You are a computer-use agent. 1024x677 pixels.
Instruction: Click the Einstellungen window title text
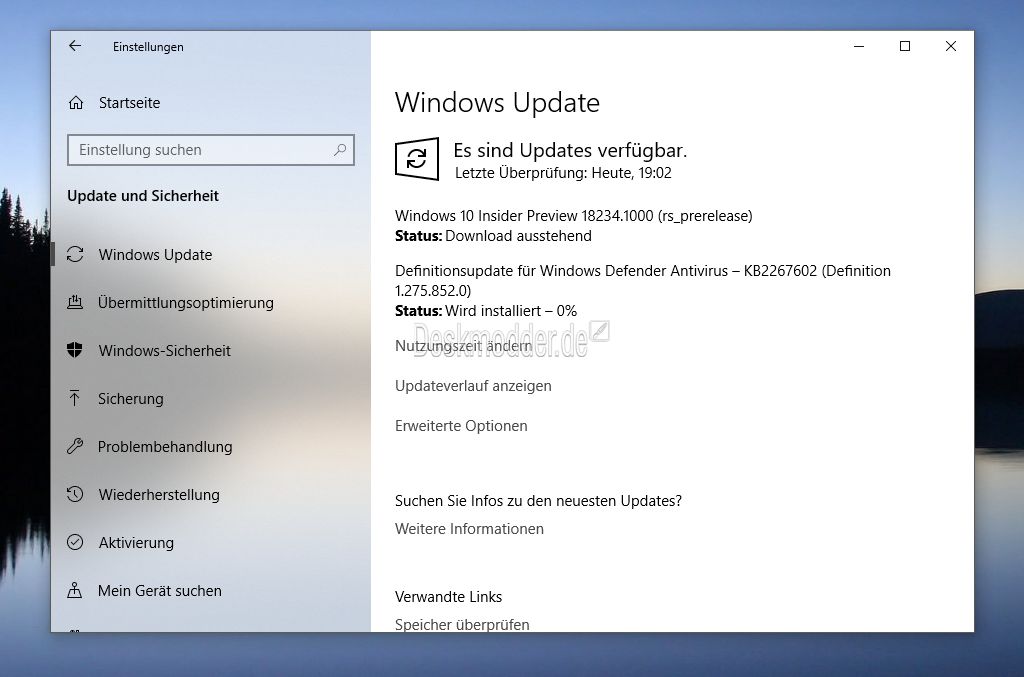(x=148, y=47)
